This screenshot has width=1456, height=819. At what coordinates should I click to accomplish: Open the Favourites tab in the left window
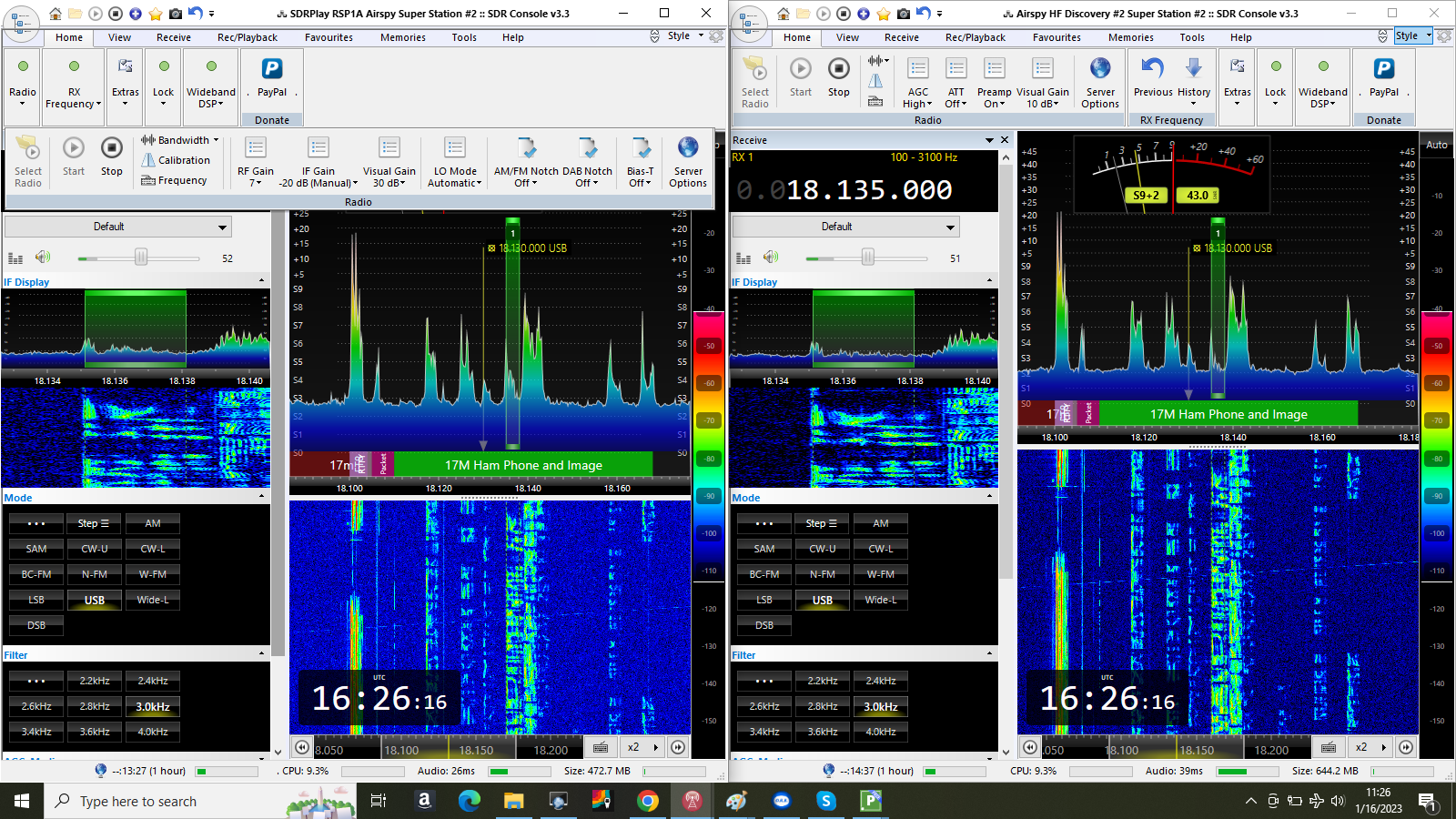(329, 37)
